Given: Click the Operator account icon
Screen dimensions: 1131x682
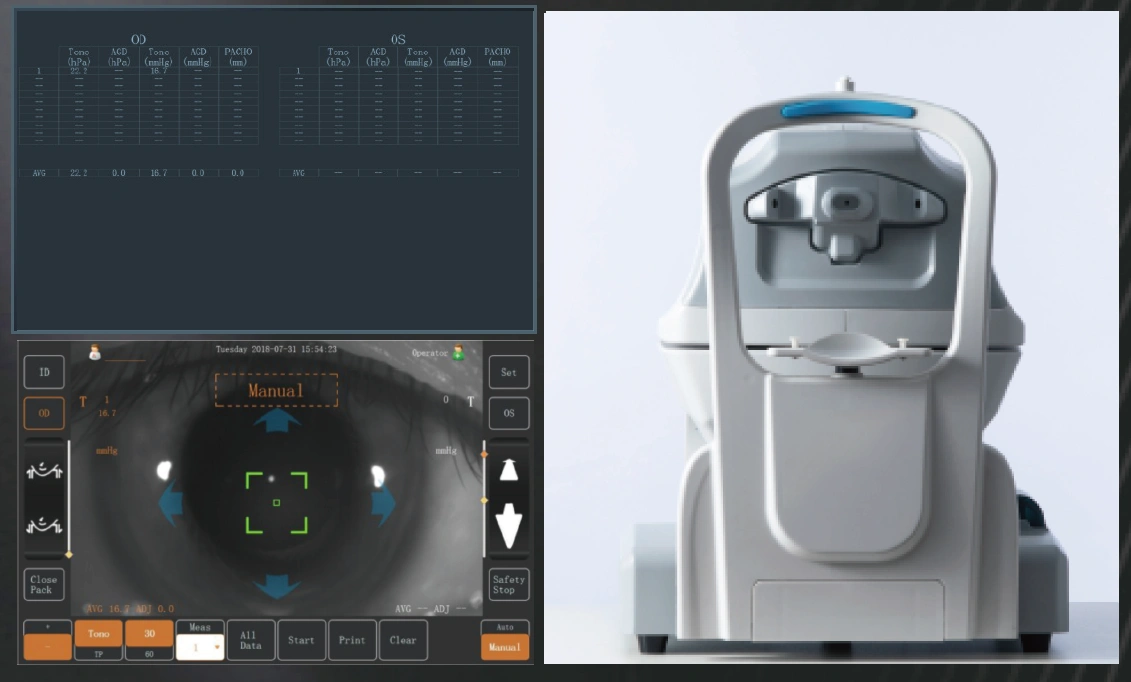Looking at the screenshot, I should pos(458,353).
